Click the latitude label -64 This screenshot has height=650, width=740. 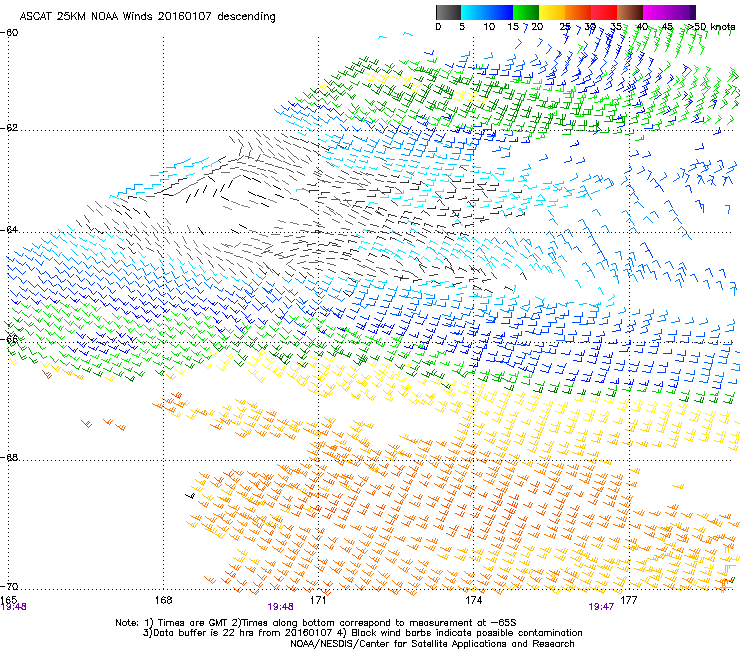[x=9, y=229]
